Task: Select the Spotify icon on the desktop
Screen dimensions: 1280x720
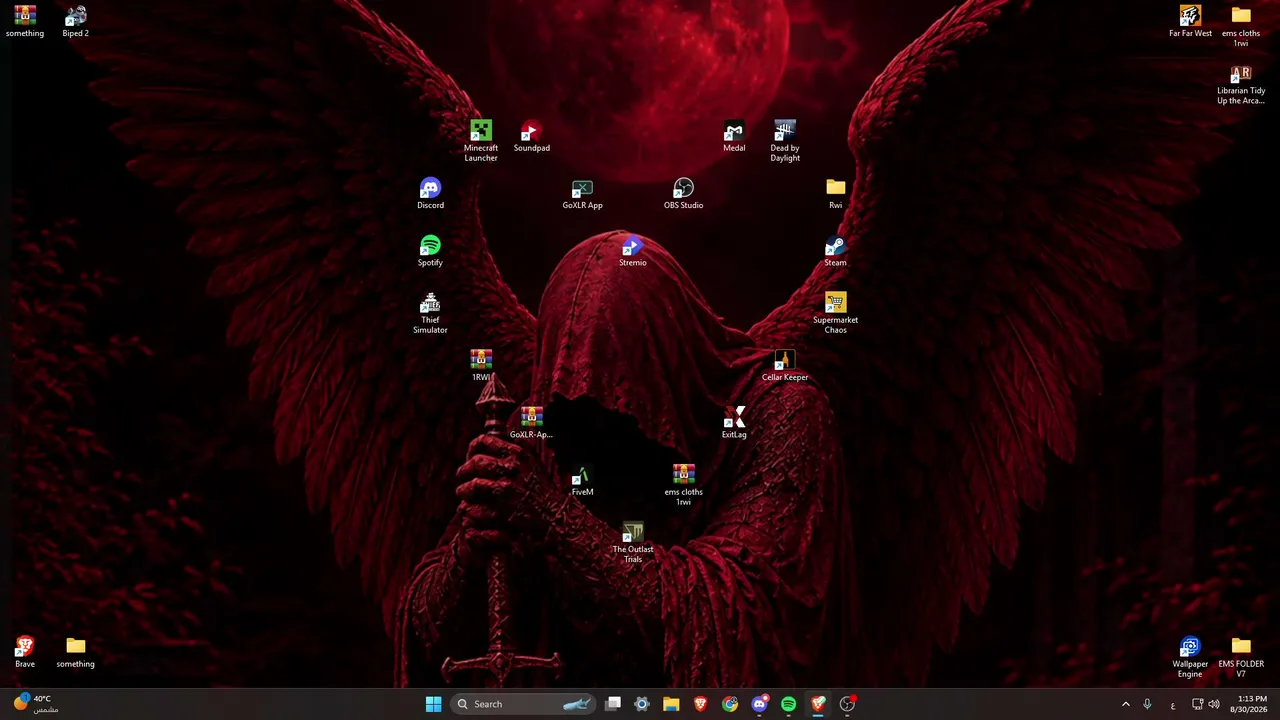Action: (x=430, y=251)
